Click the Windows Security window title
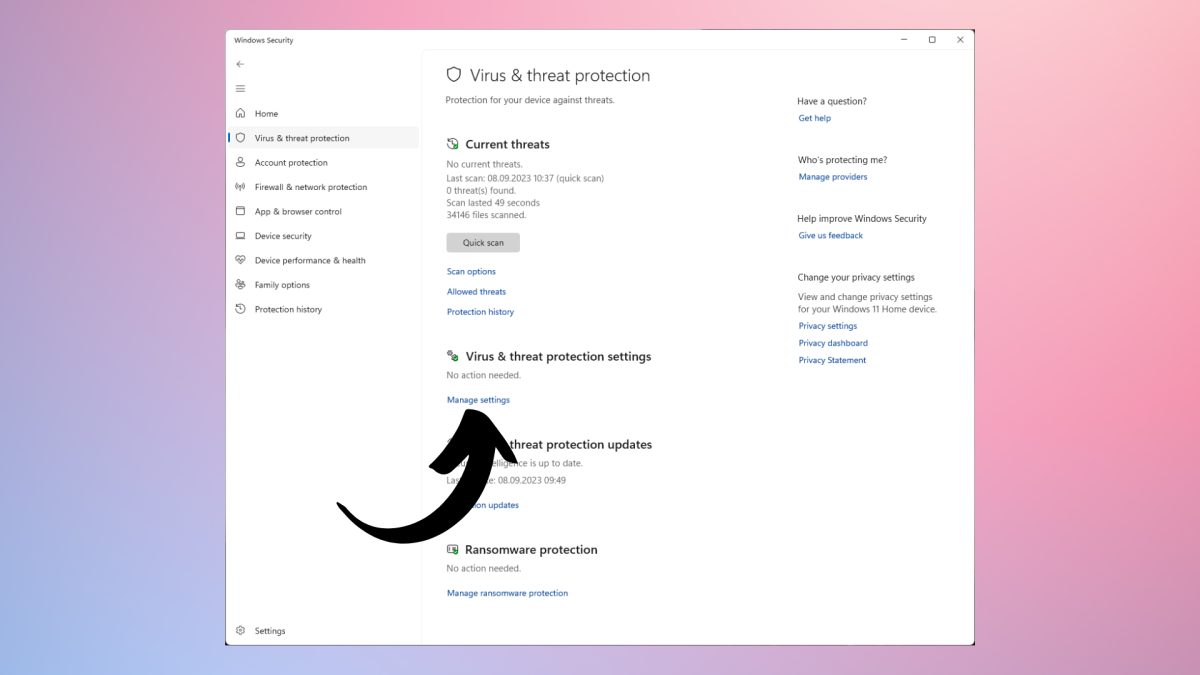The height and width of the screenshot is (675, 1200). click(264, 40)
